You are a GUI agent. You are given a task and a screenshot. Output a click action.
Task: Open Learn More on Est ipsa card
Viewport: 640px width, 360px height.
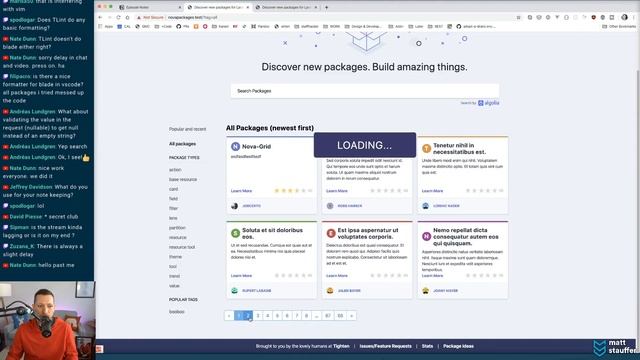[337, 276]
